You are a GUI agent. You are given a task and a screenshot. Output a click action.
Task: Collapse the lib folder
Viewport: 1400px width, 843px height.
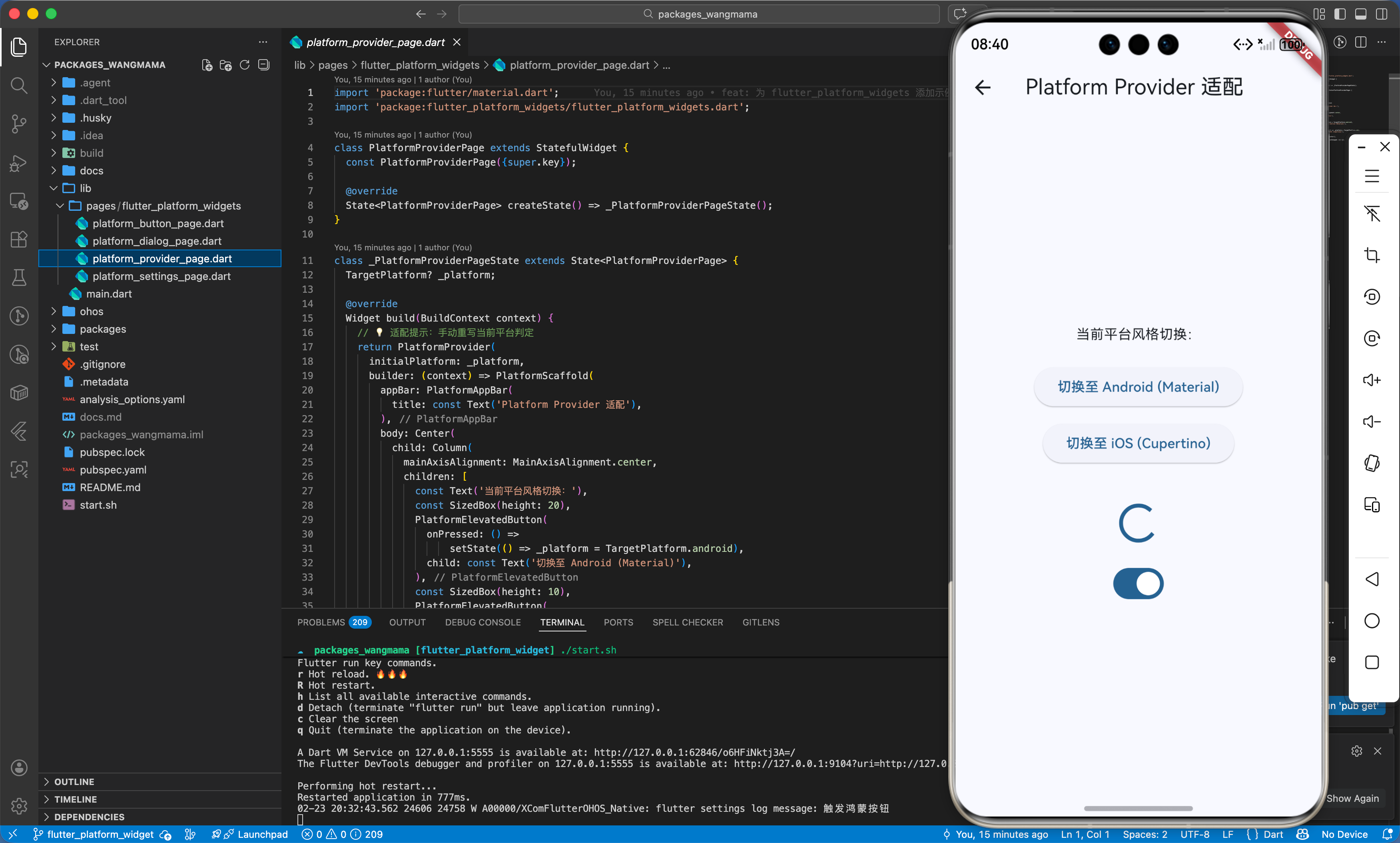click(85, 188)
